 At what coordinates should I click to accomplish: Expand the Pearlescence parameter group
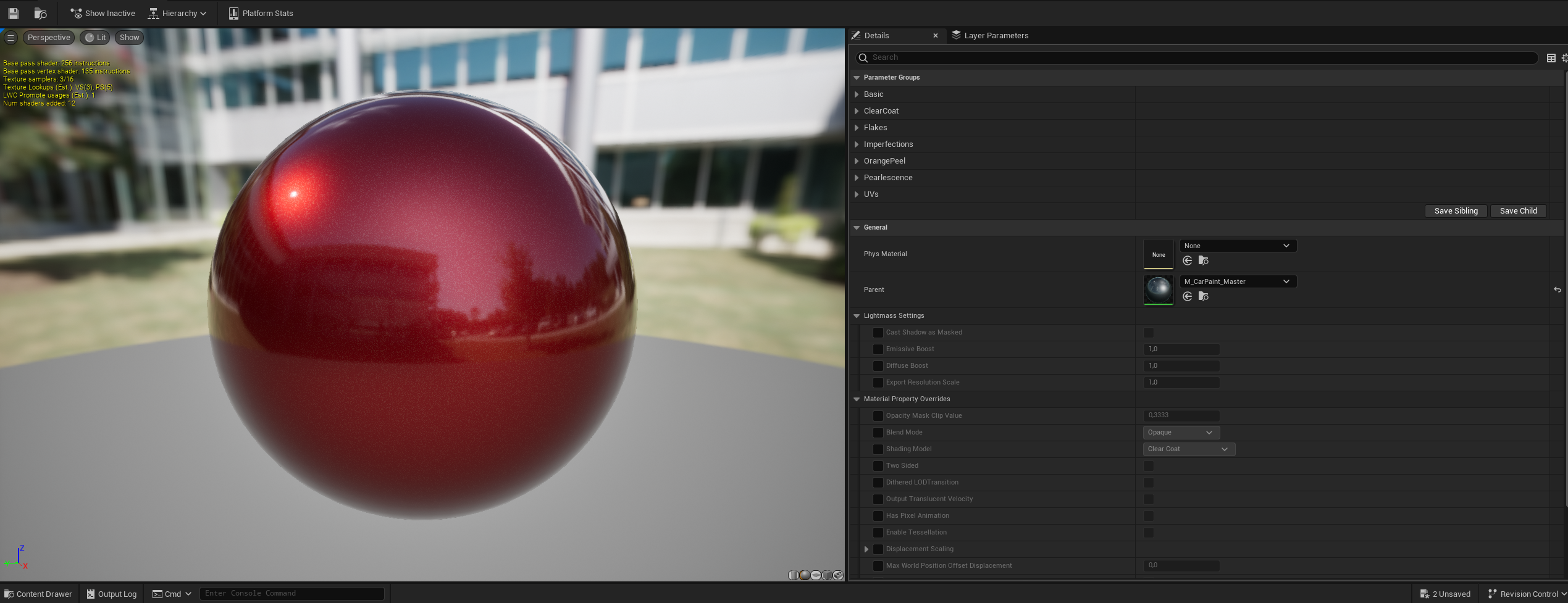[857, 178]
